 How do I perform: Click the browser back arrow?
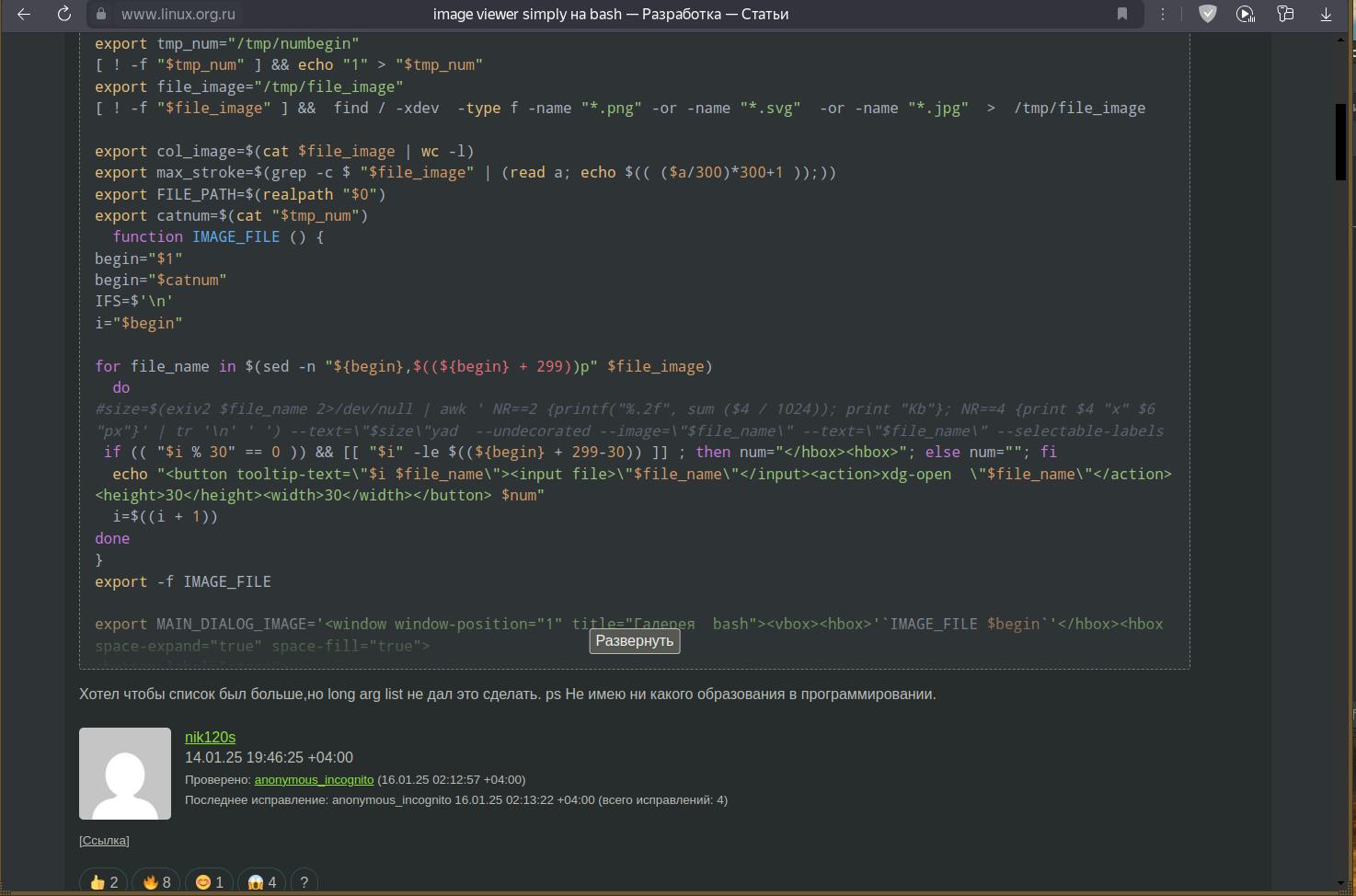pyautogui.click(x=25, y=14)
